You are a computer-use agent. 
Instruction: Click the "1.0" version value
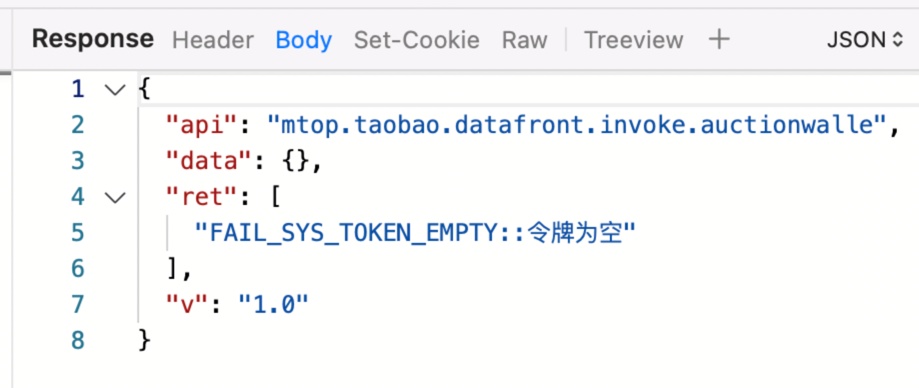[274, 305]
